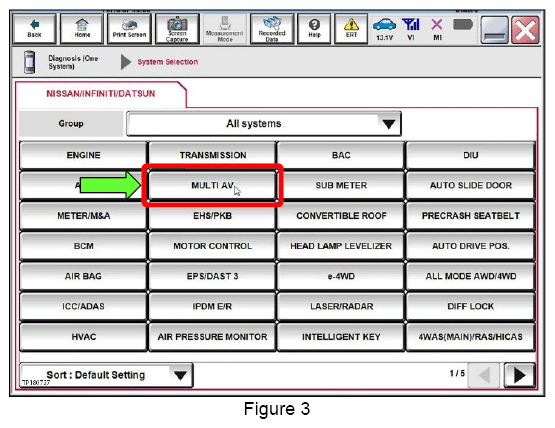
Task: Go to next page of systems
Action: (519, 375)
